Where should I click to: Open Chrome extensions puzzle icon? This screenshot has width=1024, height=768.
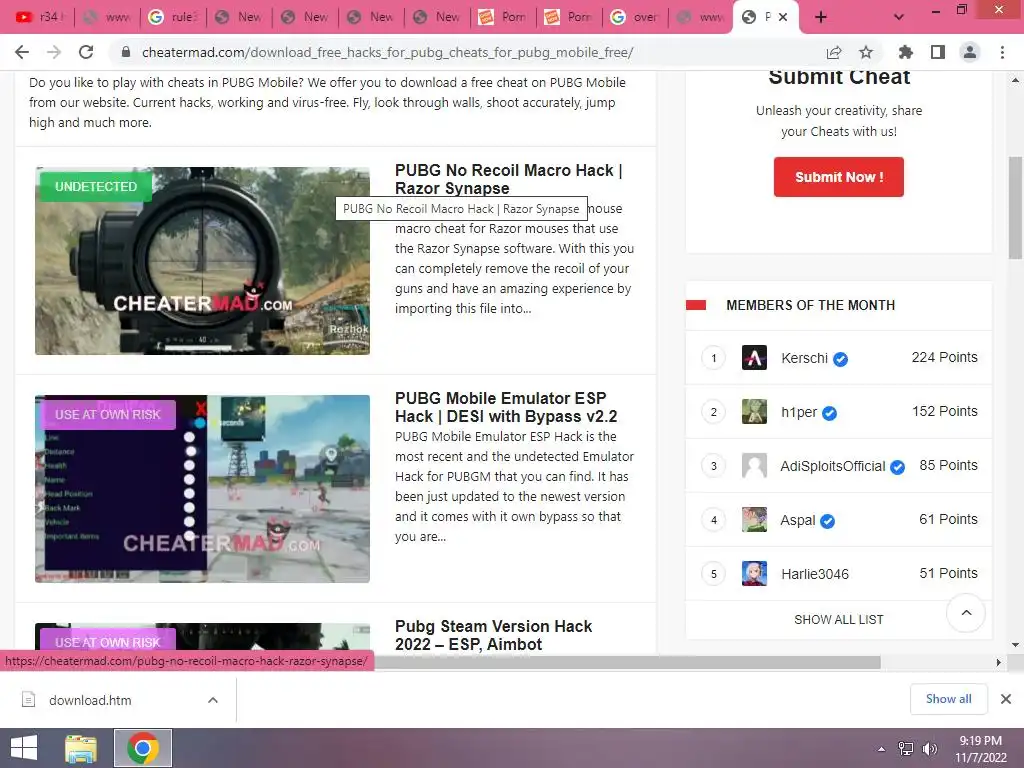point(906,52)
